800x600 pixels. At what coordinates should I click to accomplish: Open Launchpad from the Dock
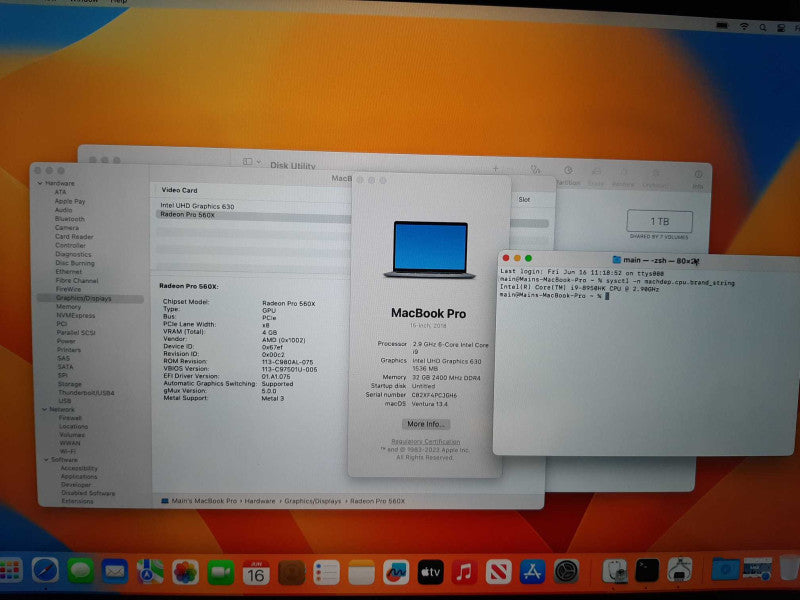coord(11,570)
